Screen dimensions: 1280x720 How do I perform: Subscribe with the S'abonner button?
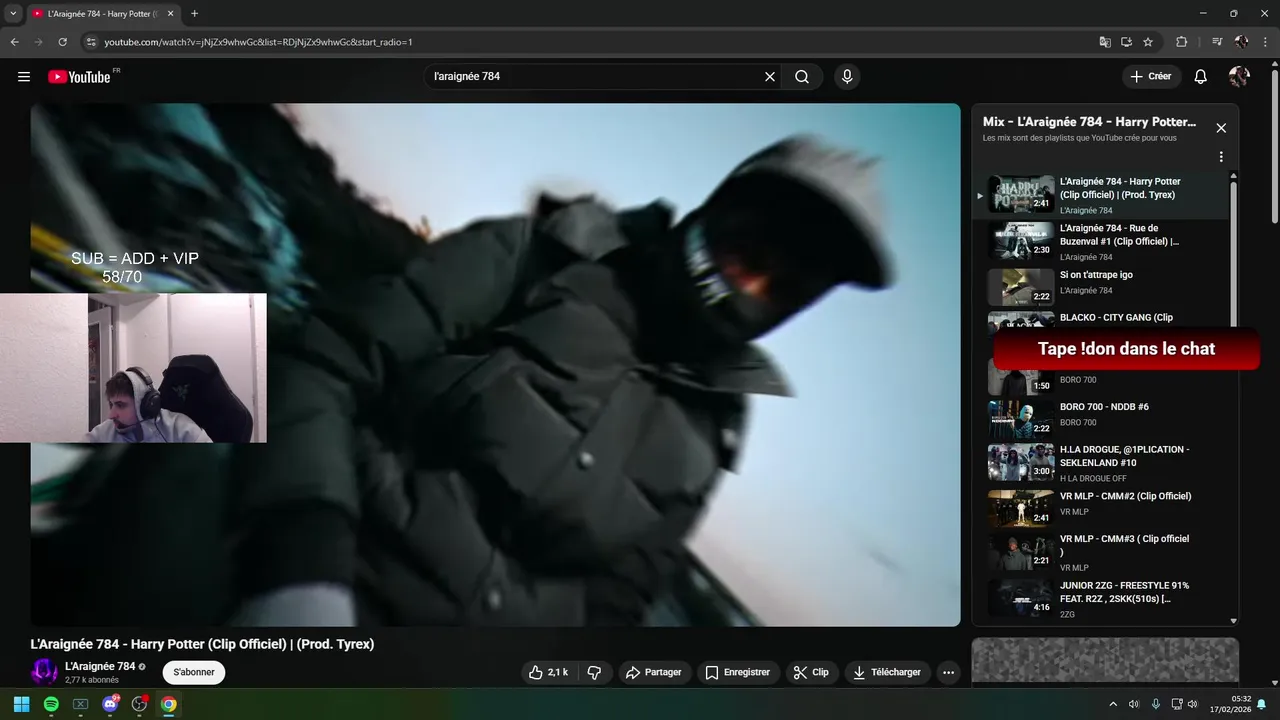click(194, 672)
